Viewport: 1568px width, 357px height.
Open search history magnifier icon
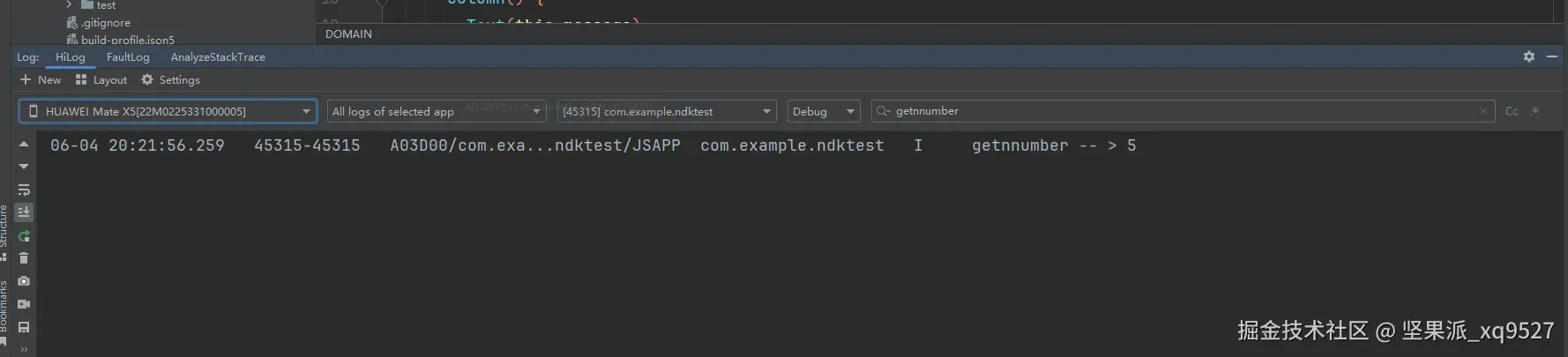click(883, 111)
